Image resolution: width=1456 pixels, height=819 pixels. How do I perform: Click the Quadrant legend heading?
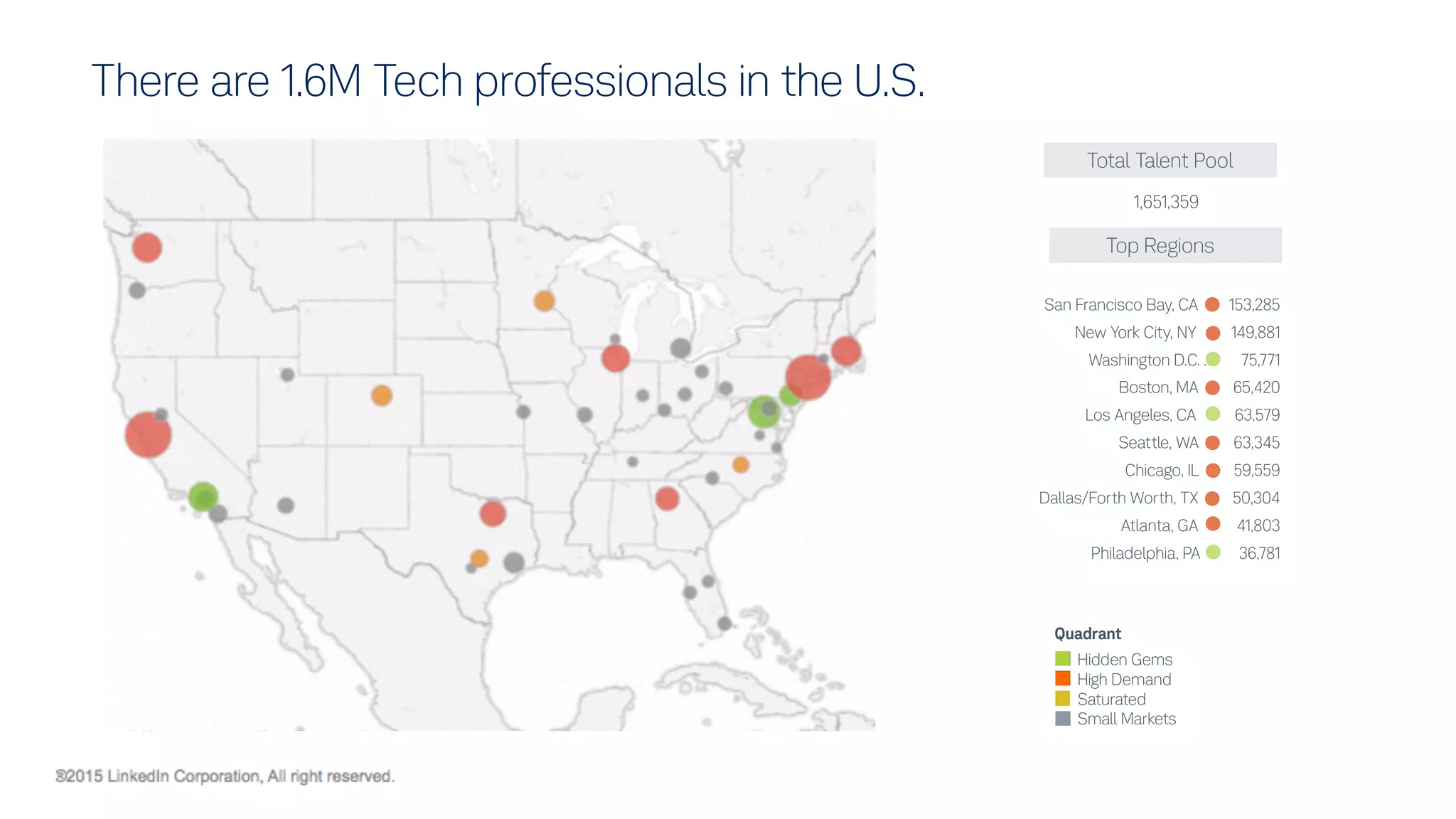tap(1088, 633)
